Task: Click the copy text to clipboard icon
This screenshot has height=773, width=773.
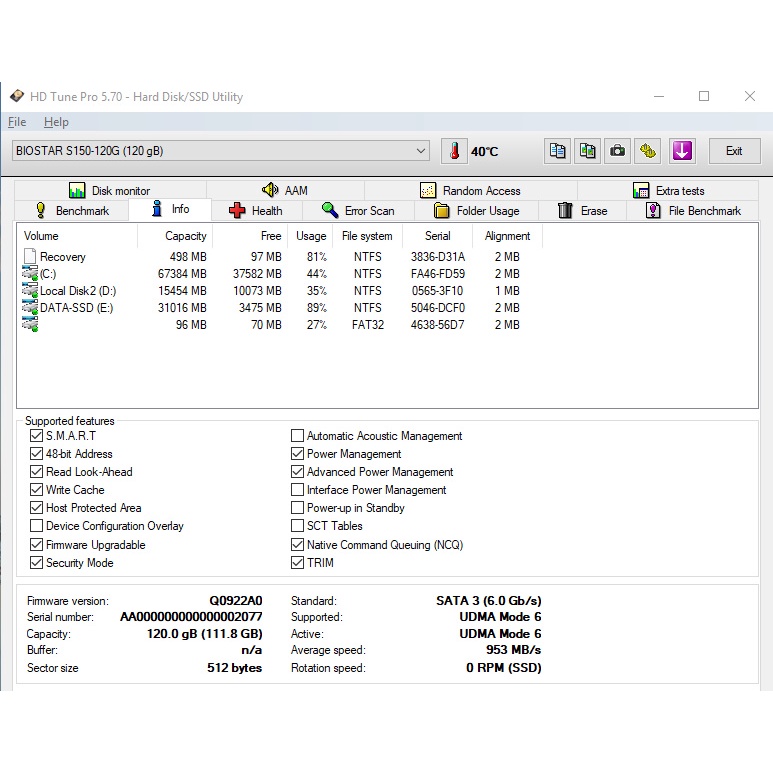Action: [558, 151]
